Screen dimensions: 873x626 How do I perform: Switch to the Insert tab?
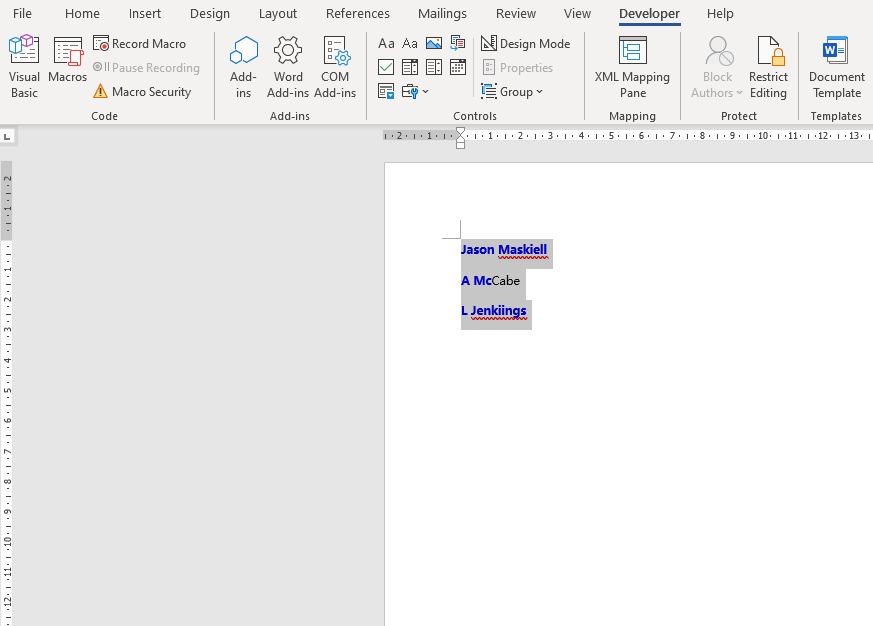coord(145,13)
